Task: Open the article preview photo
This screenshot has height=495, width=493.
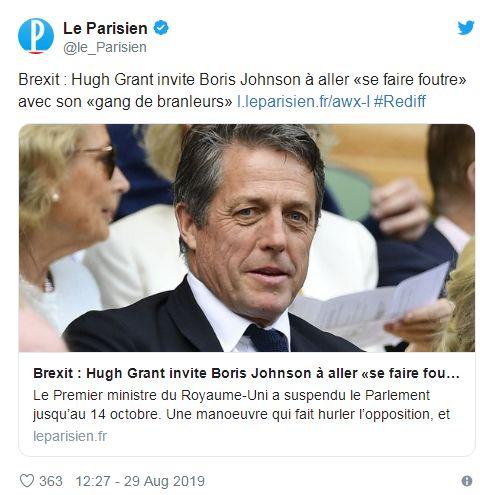Action: (x=247, y=238)
